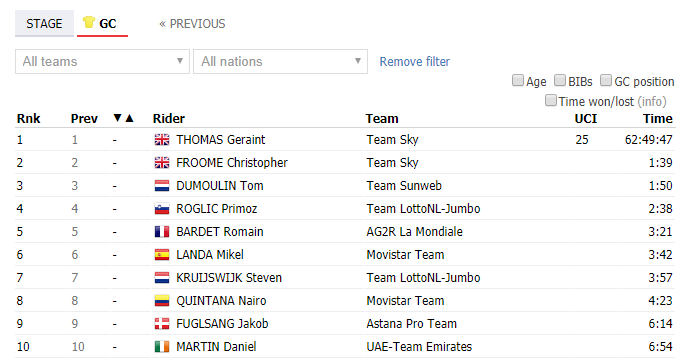688x362 pixels.
Task: Toggle the BIBs checkbox
Action: coord(560,80)
